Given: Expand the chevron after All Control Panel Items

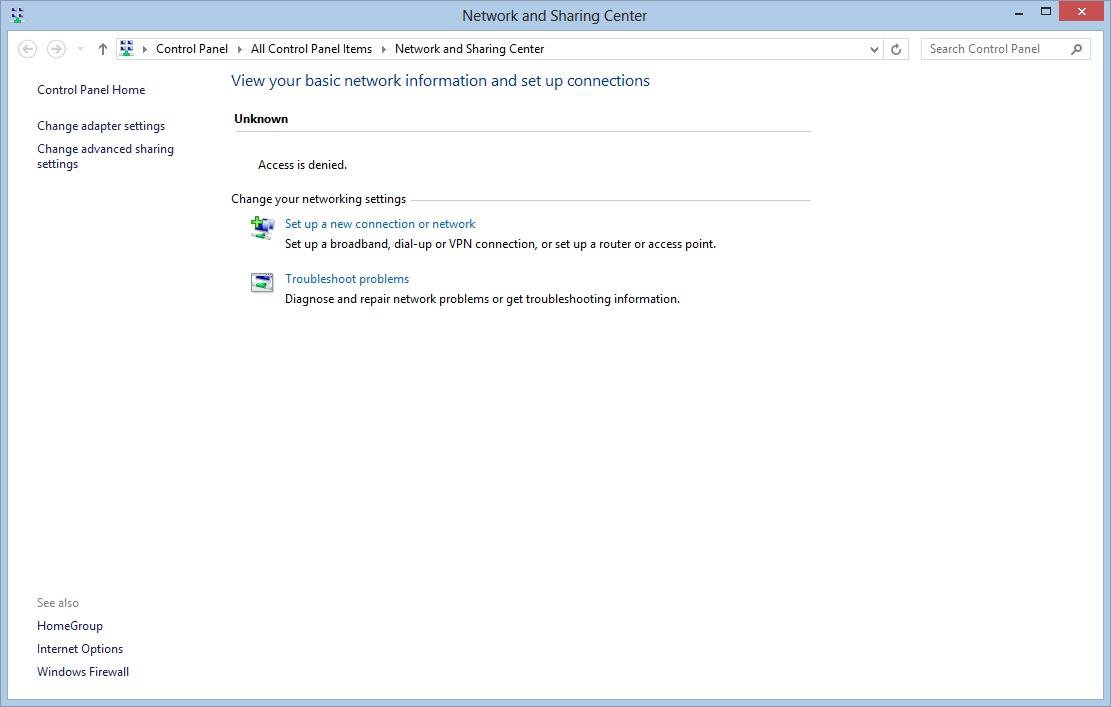Looking at the screenshot, I should click(x=383, y=49).
